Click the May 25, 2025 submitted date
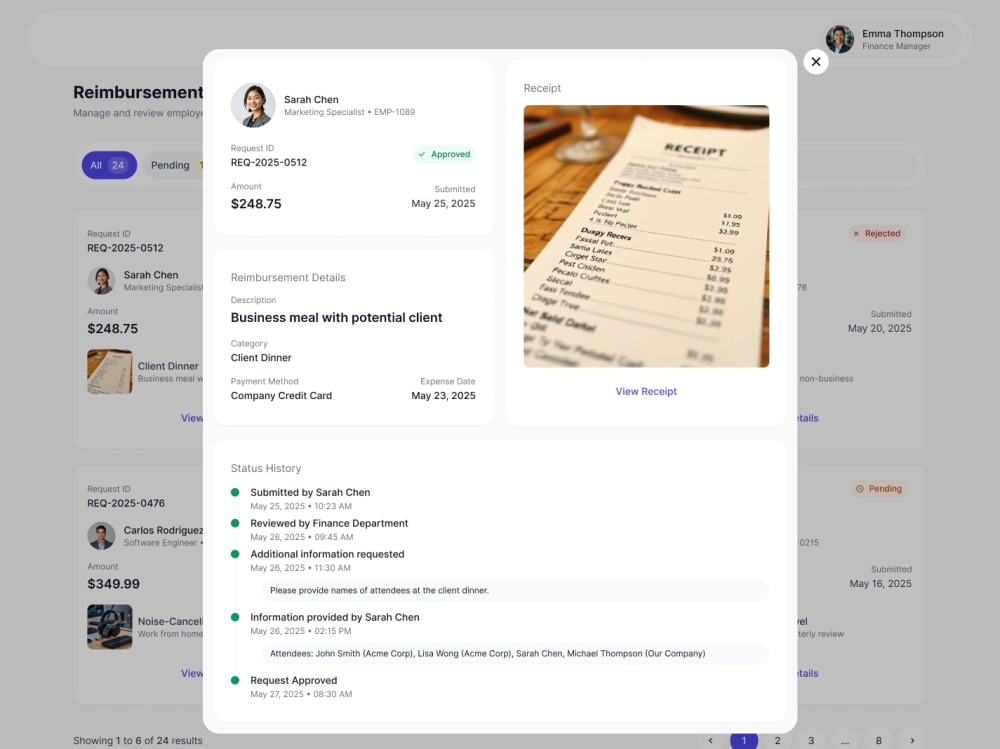 tap(443, 204)
